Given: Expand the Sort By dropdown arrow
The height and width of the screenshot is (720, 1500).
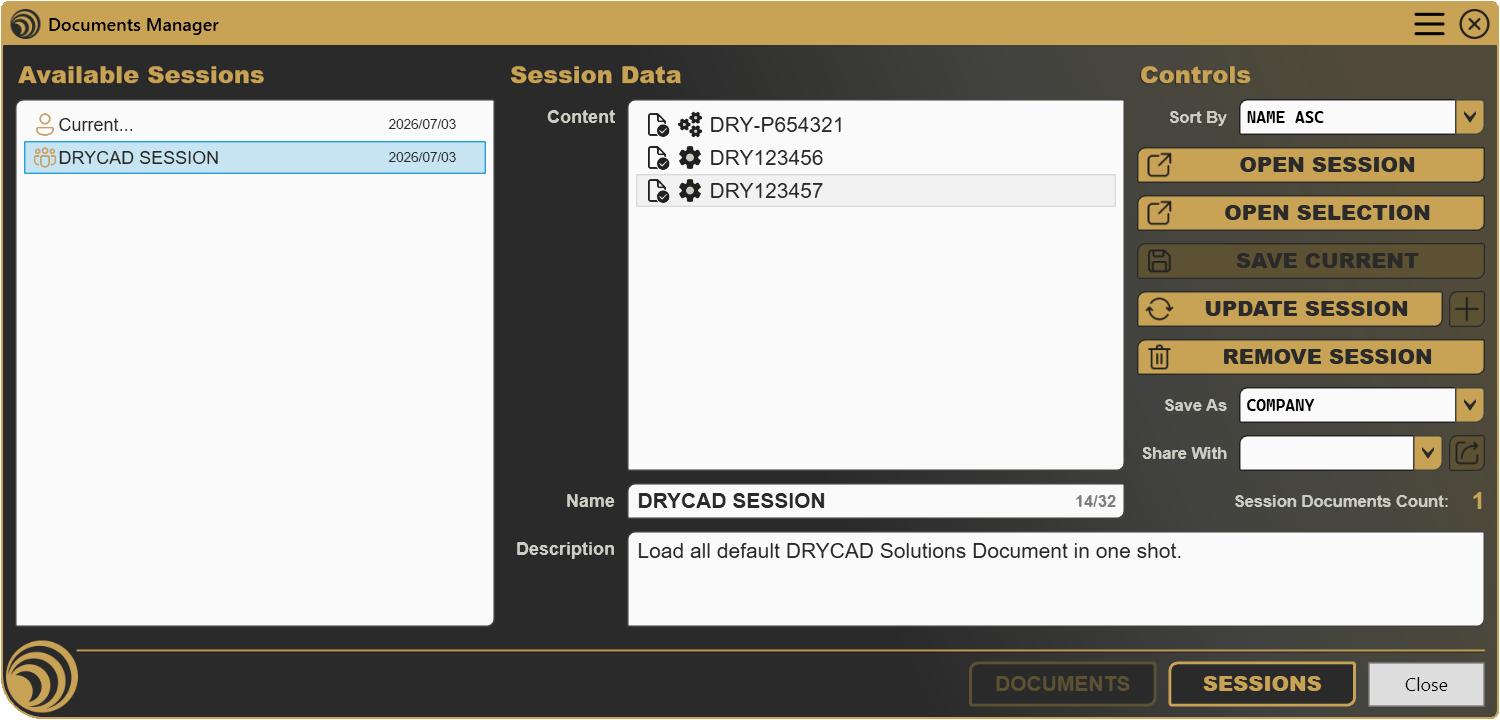Looking at the screenshot, I should [1469, 117].
